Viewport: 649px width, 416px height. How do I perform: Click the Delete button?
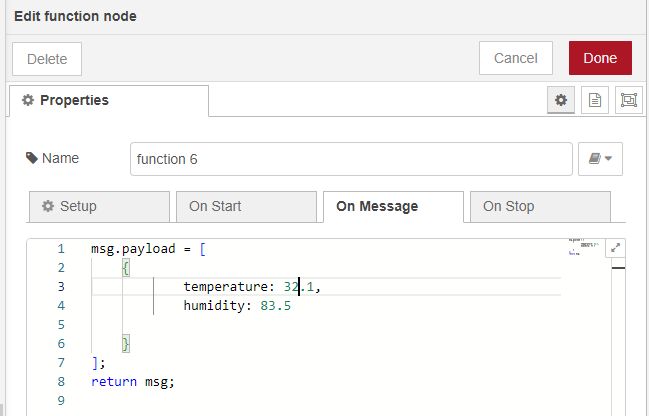point(47,59)
